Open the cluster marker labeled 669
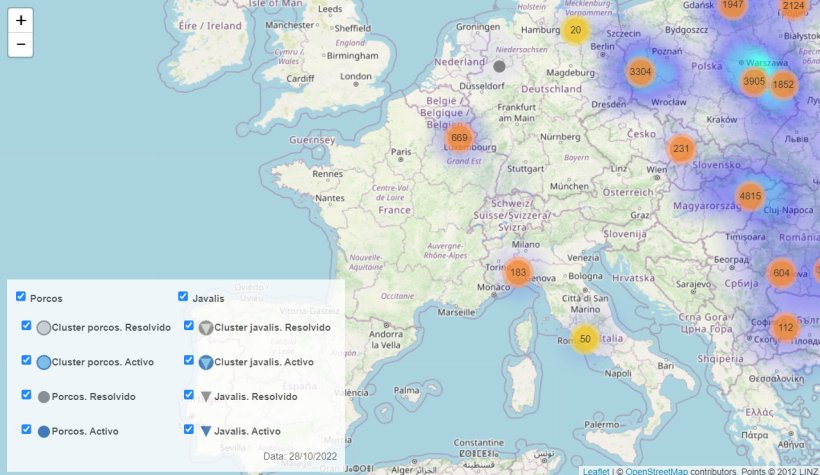Image resolution: width=820 pixels, height=475 pixels. 459,138
